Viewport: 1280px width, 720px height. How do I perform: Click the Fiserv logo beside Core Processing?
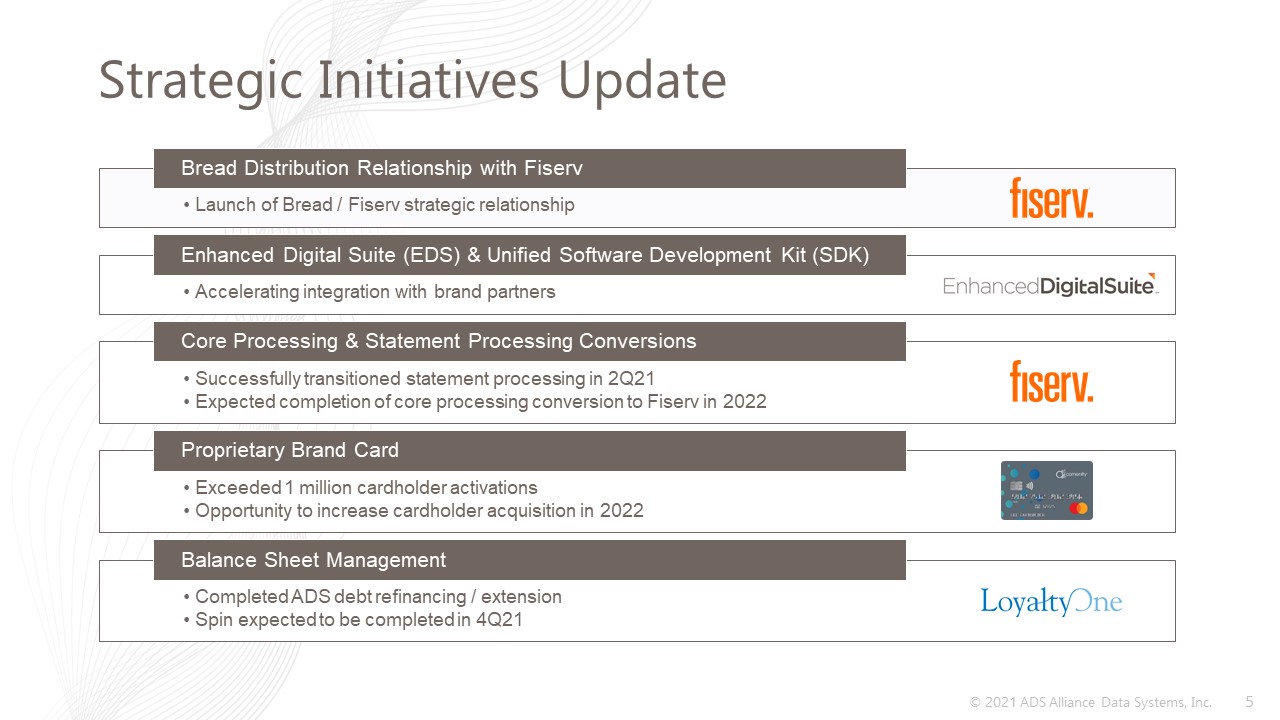pyautogui.click(x=1051, y=381)
